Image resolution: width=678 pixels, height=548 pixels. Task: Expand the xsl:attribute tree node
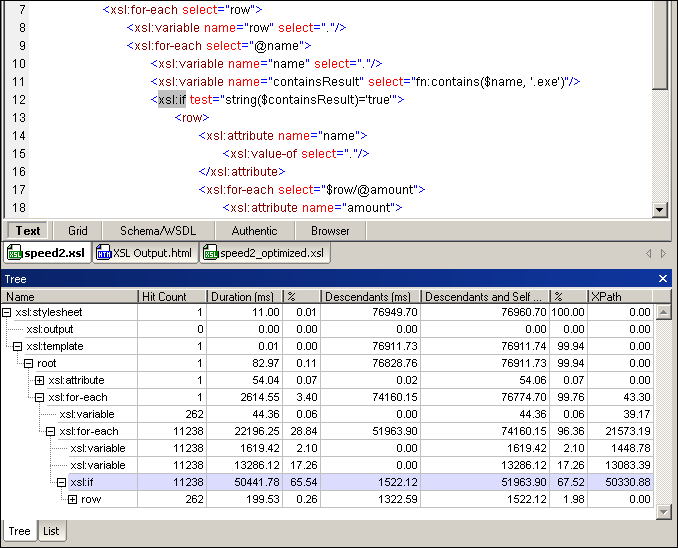[40, 381]
